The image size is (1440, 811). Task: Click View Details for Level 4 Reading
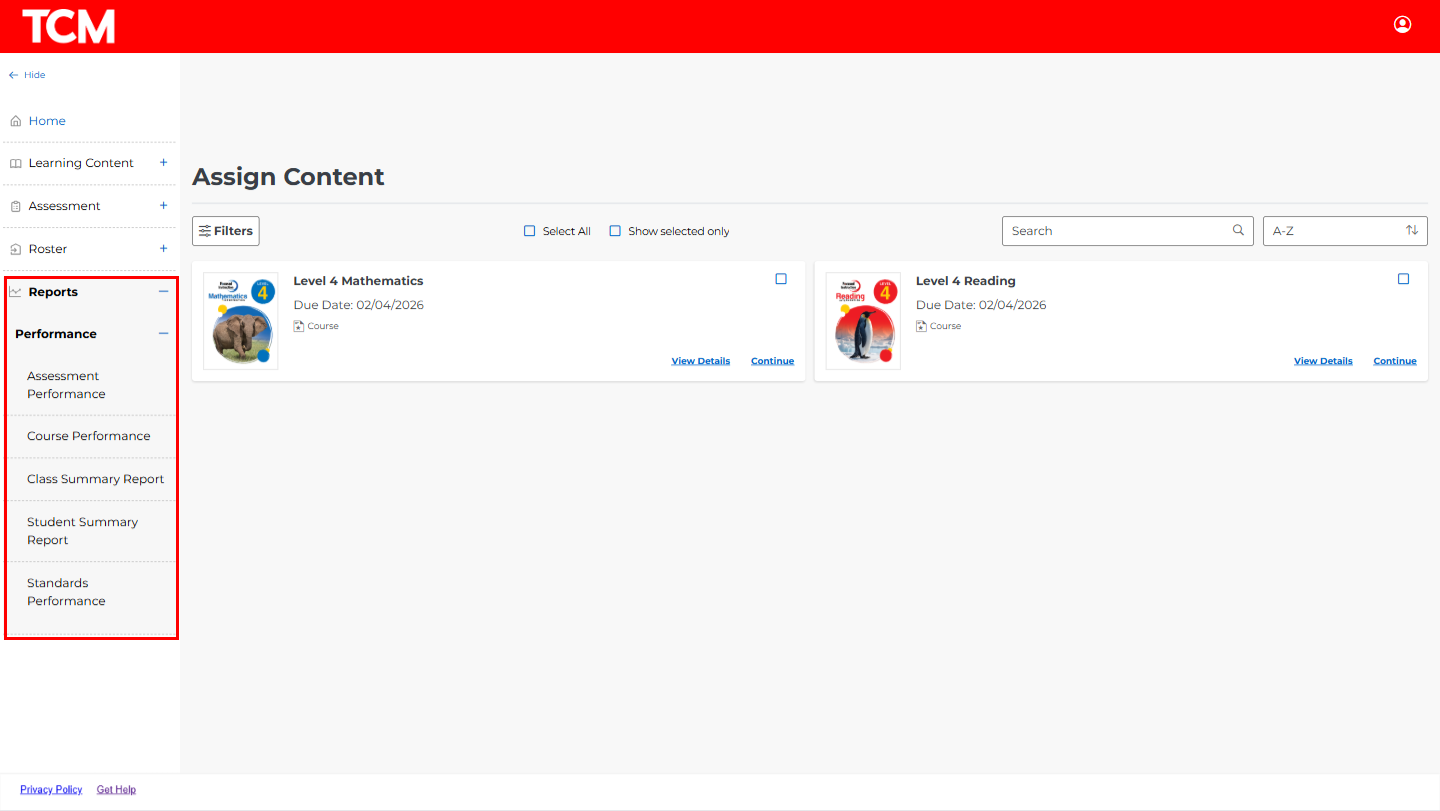(x=1322, y=361)
